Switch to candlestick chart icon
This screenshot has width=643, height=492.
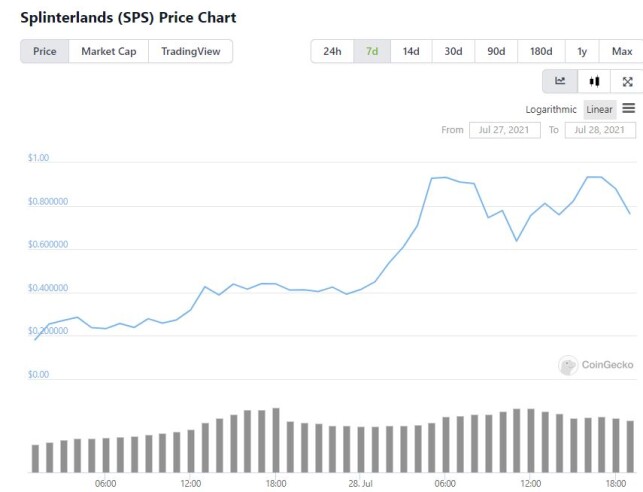point(594,81)
